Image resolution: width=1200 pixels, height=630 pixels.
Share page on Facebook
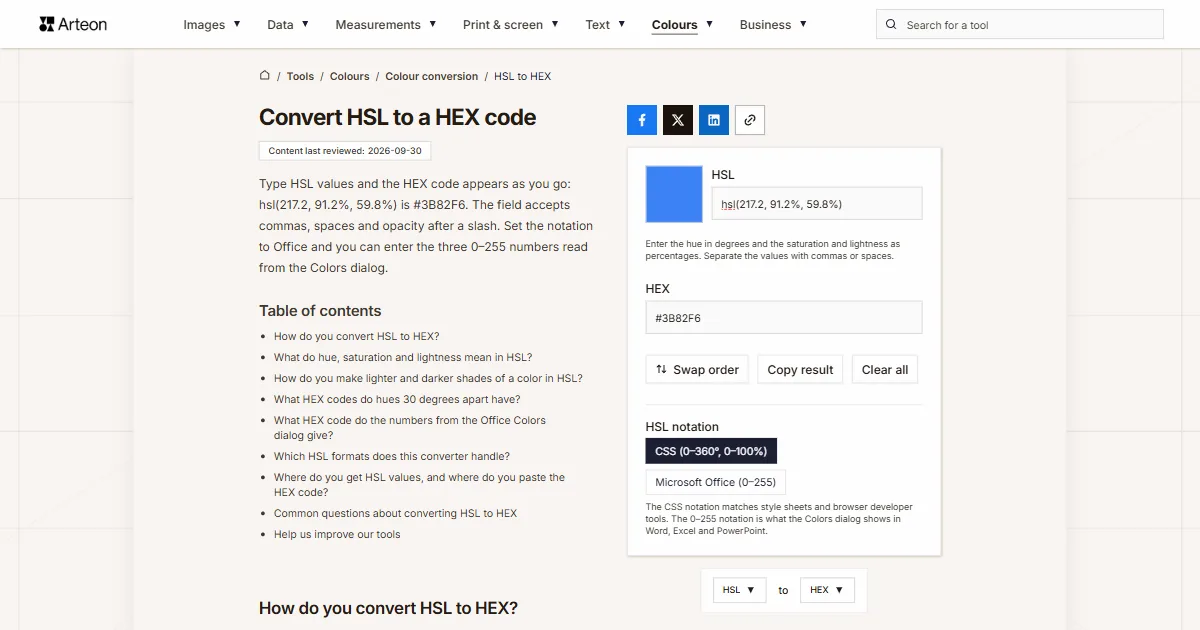(642, 120)
